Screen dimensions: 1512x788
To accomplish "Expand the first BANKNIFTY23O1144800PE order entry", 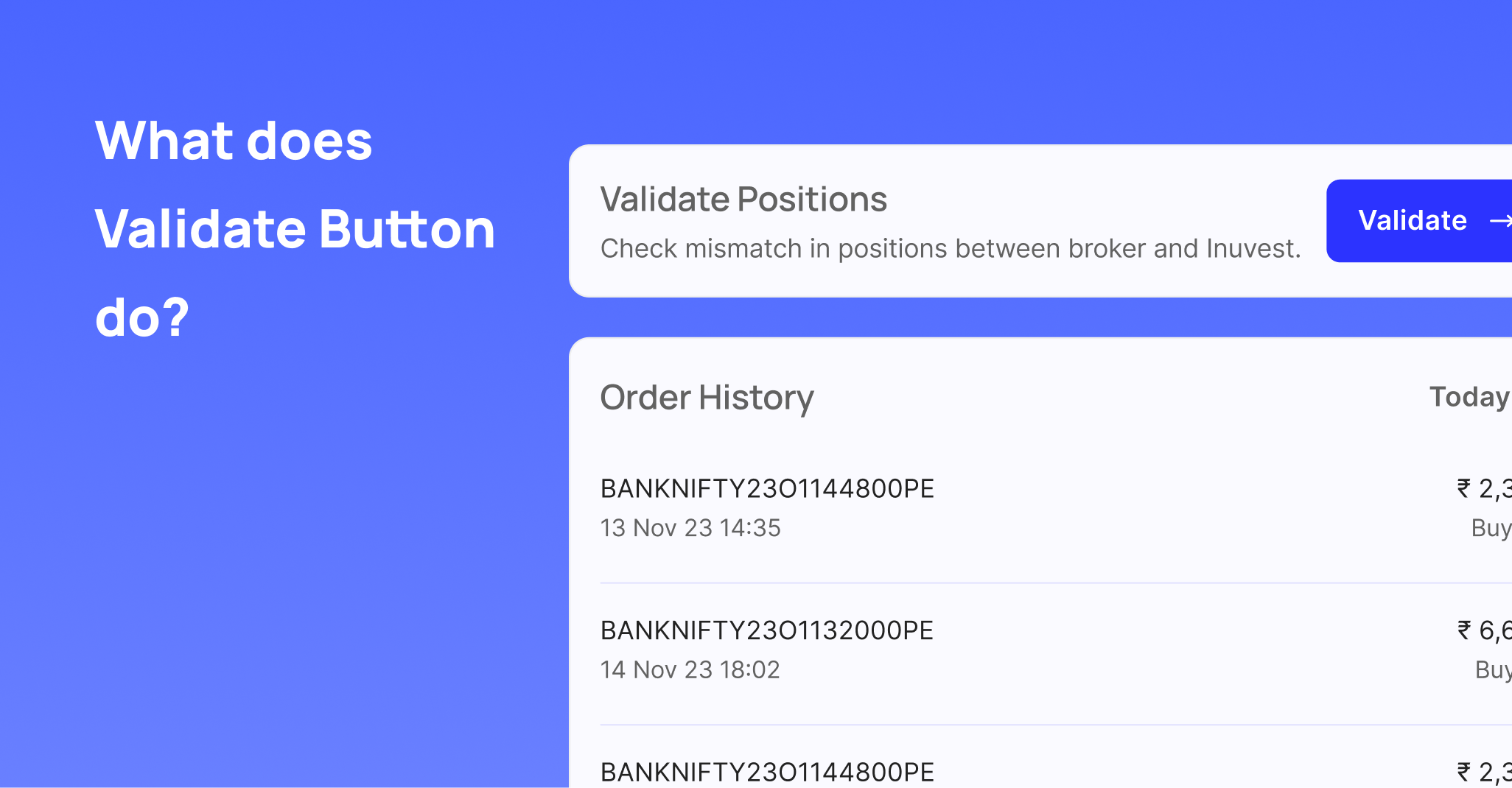I will [766, 488].
